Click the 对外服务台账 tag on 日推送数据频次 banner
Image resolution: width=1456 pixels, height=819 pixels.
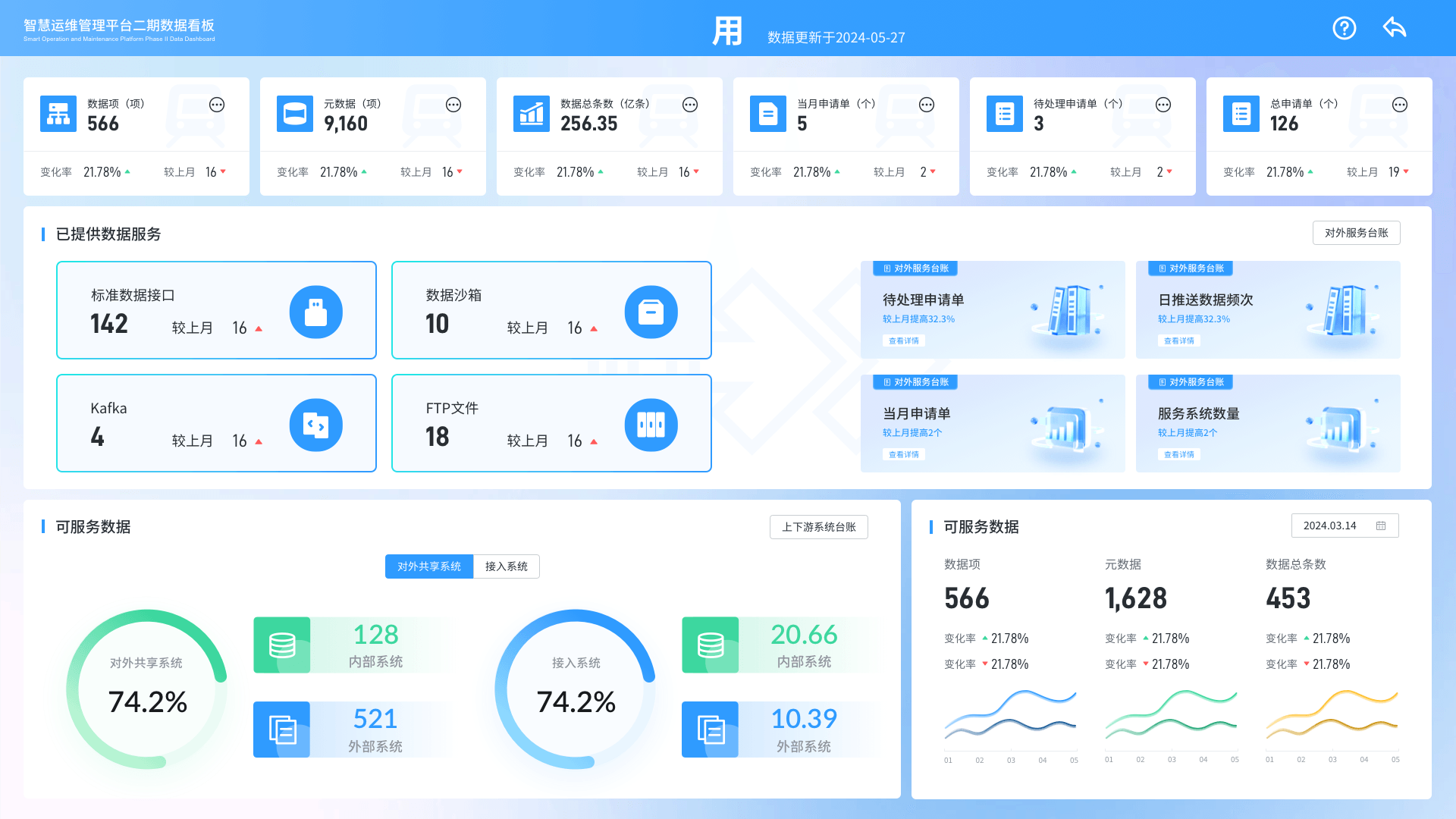[1191, 268]
